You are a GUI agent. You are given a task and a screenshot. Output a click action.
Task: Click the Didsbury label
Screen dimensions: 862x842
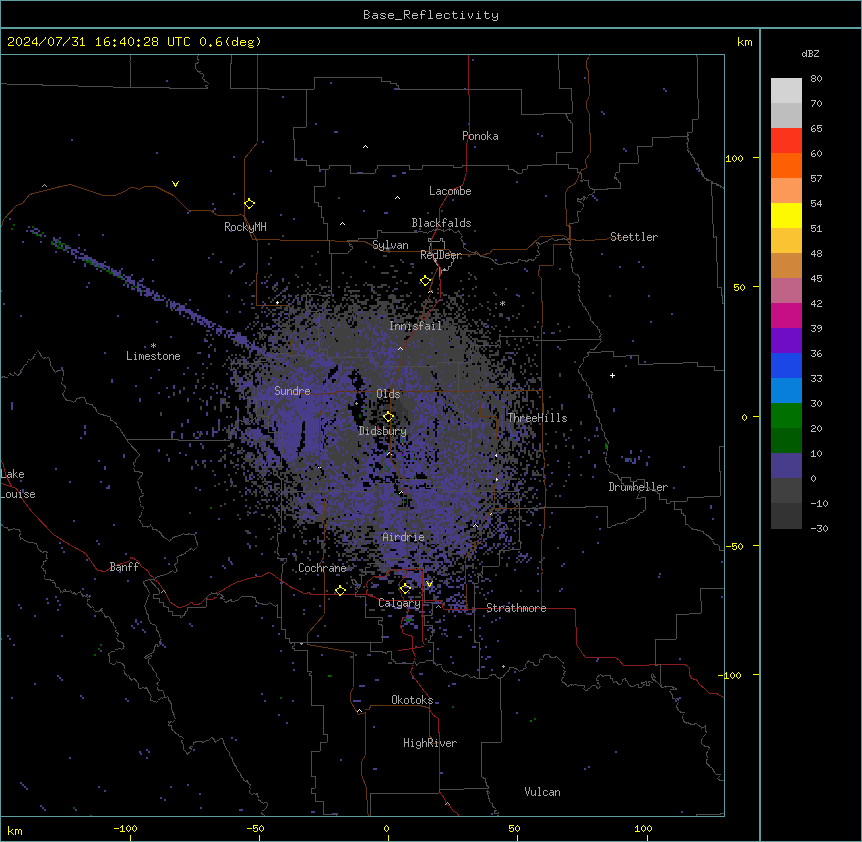click(383, 431)
